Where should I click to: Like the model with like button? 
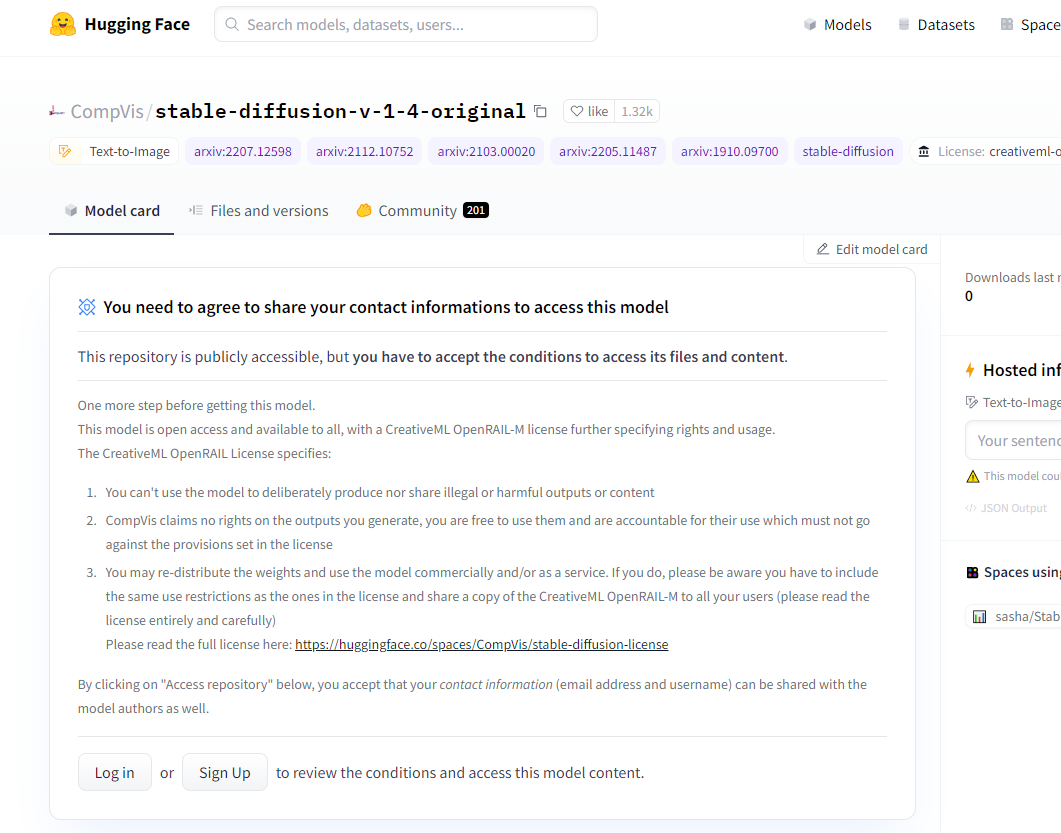point(589,111)
